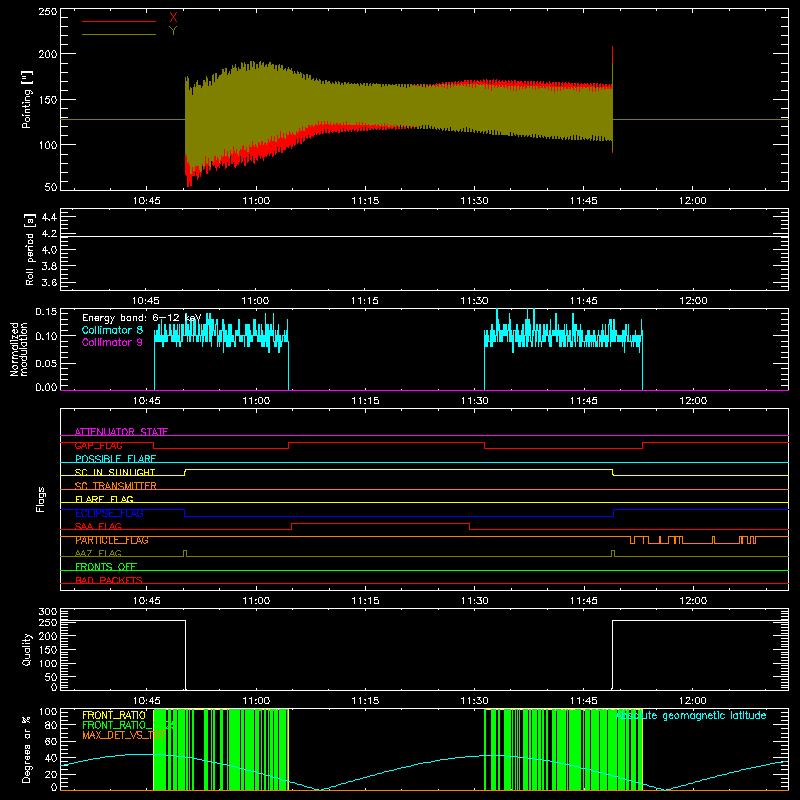Click the raised SAA_FLAG segment

click(380, 523)
